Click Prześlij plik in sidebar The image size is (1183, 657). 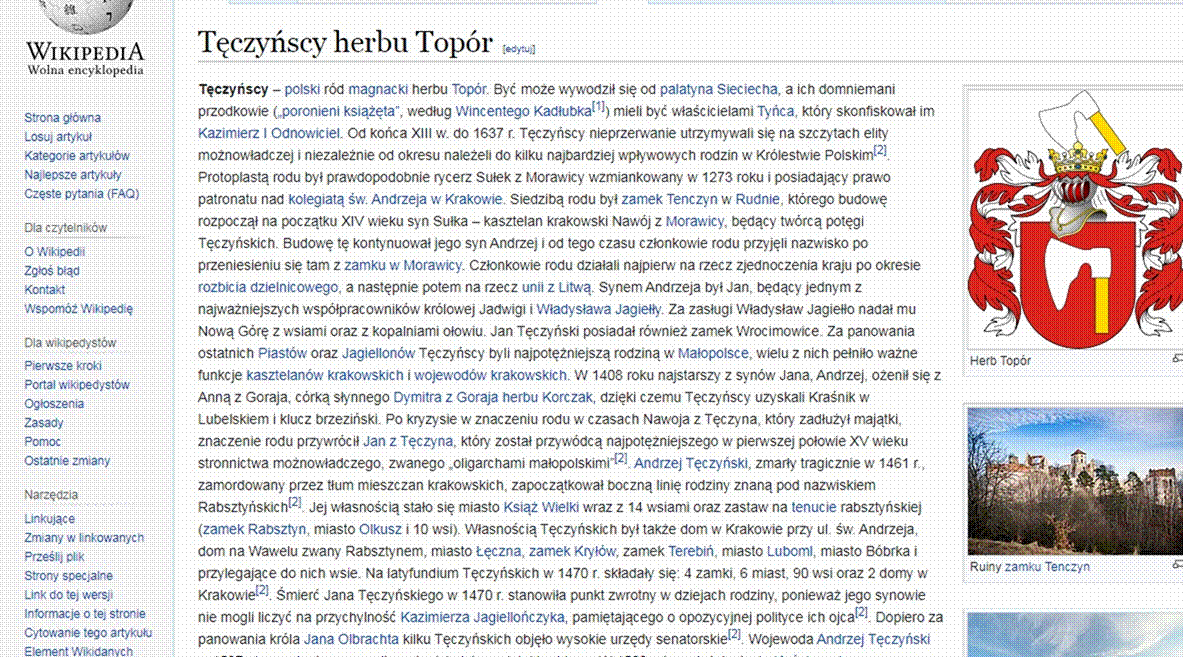click(x=54, y=556)
